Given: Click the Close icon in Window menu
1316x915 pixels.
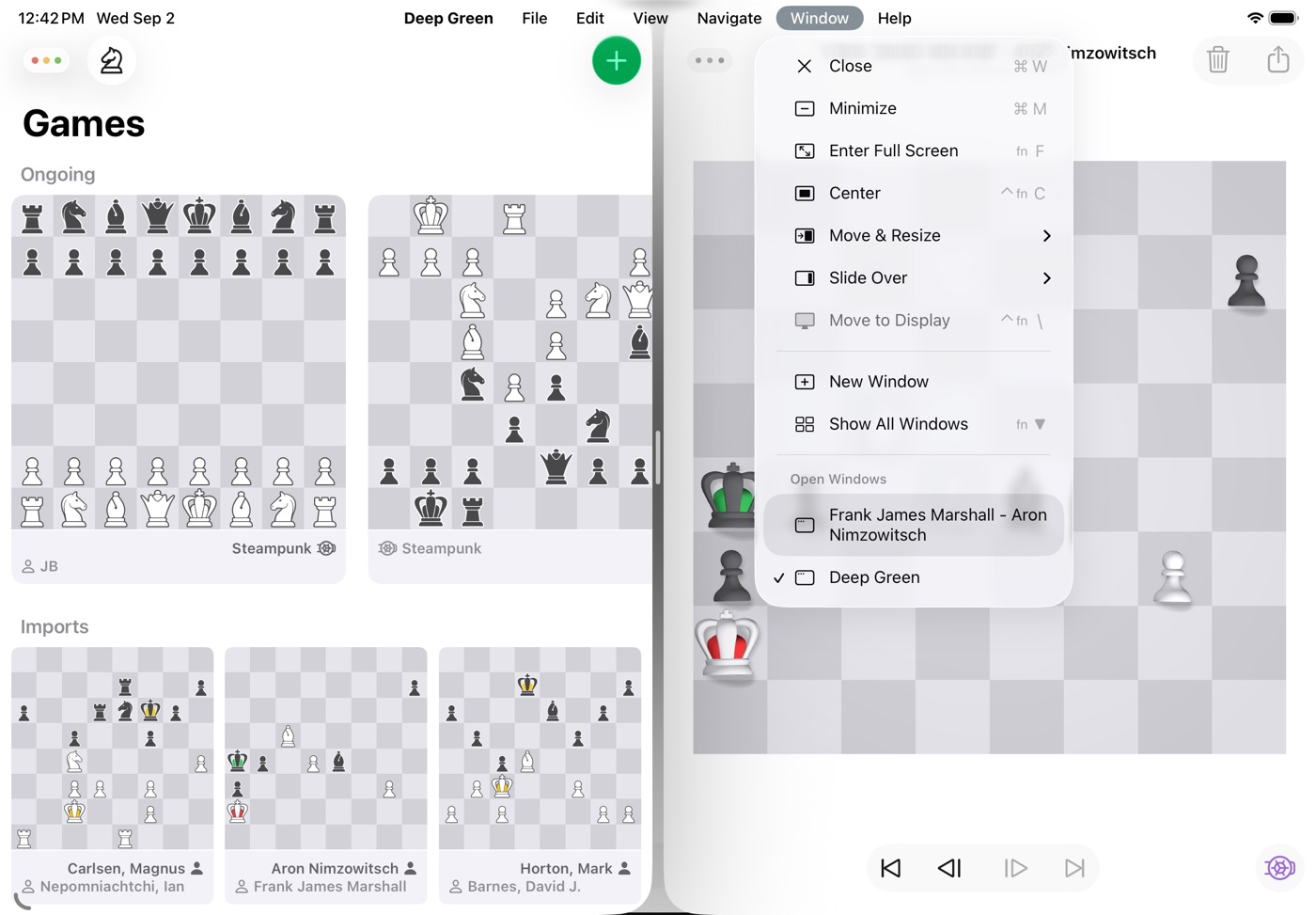Looking at the screenshot, I should pyautogui.click(x=805, y=66).
